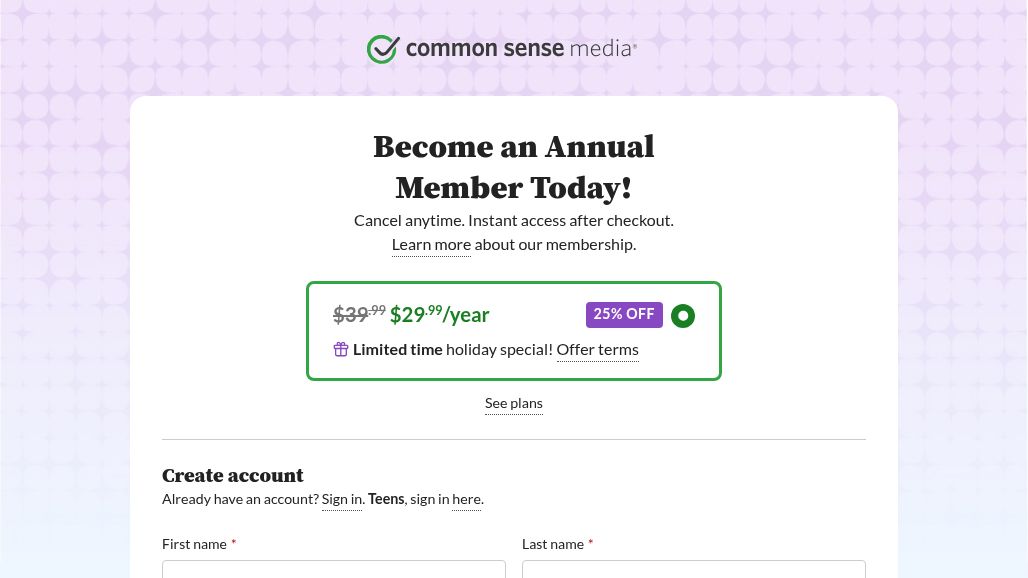1028x578 pixels.
Task: Click the Common Sense Media checkmark logo
Action: 383,49
